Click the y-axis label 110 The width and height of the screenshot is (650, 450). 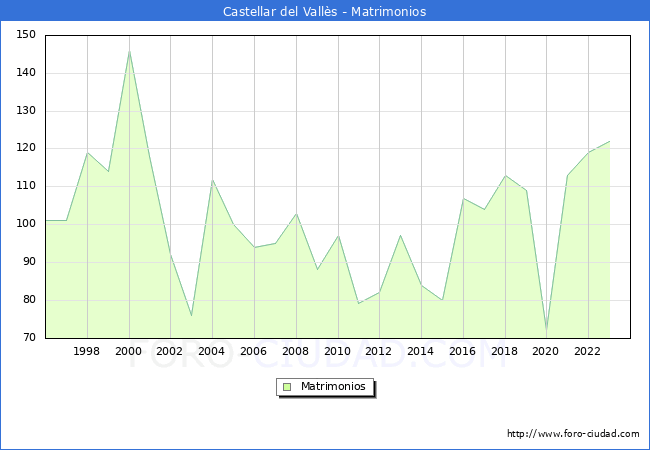click(26, 186)
